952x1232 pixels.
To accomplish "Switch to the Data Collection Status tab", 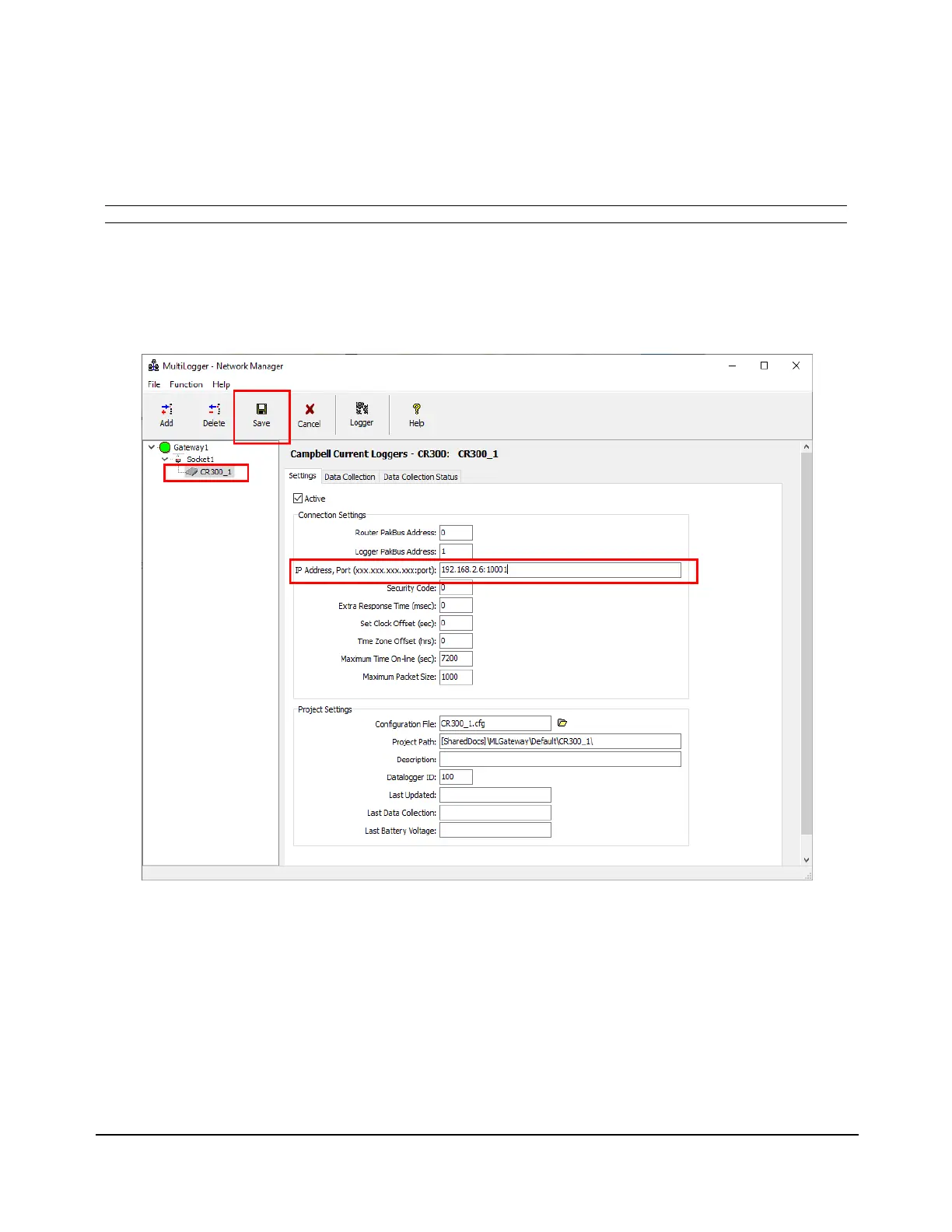I will tap(420, 477).
